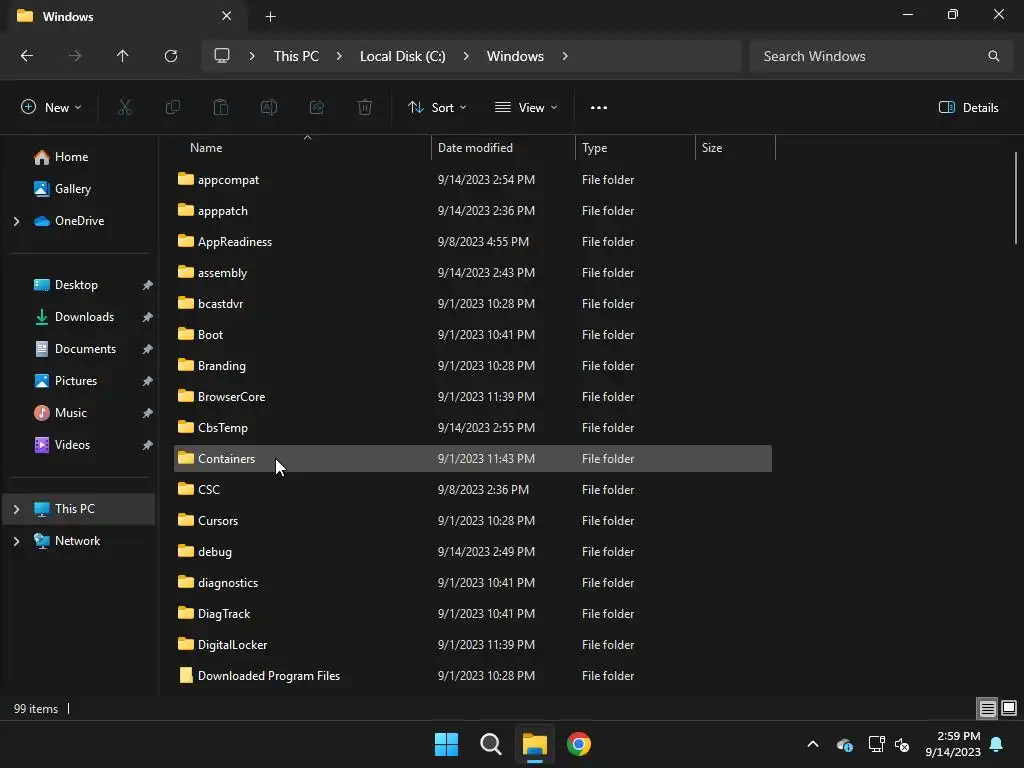Viewport: 1024px width, 768px height.
Task: Select the DiagTrack folder
Action: click(x=473, y=614)
